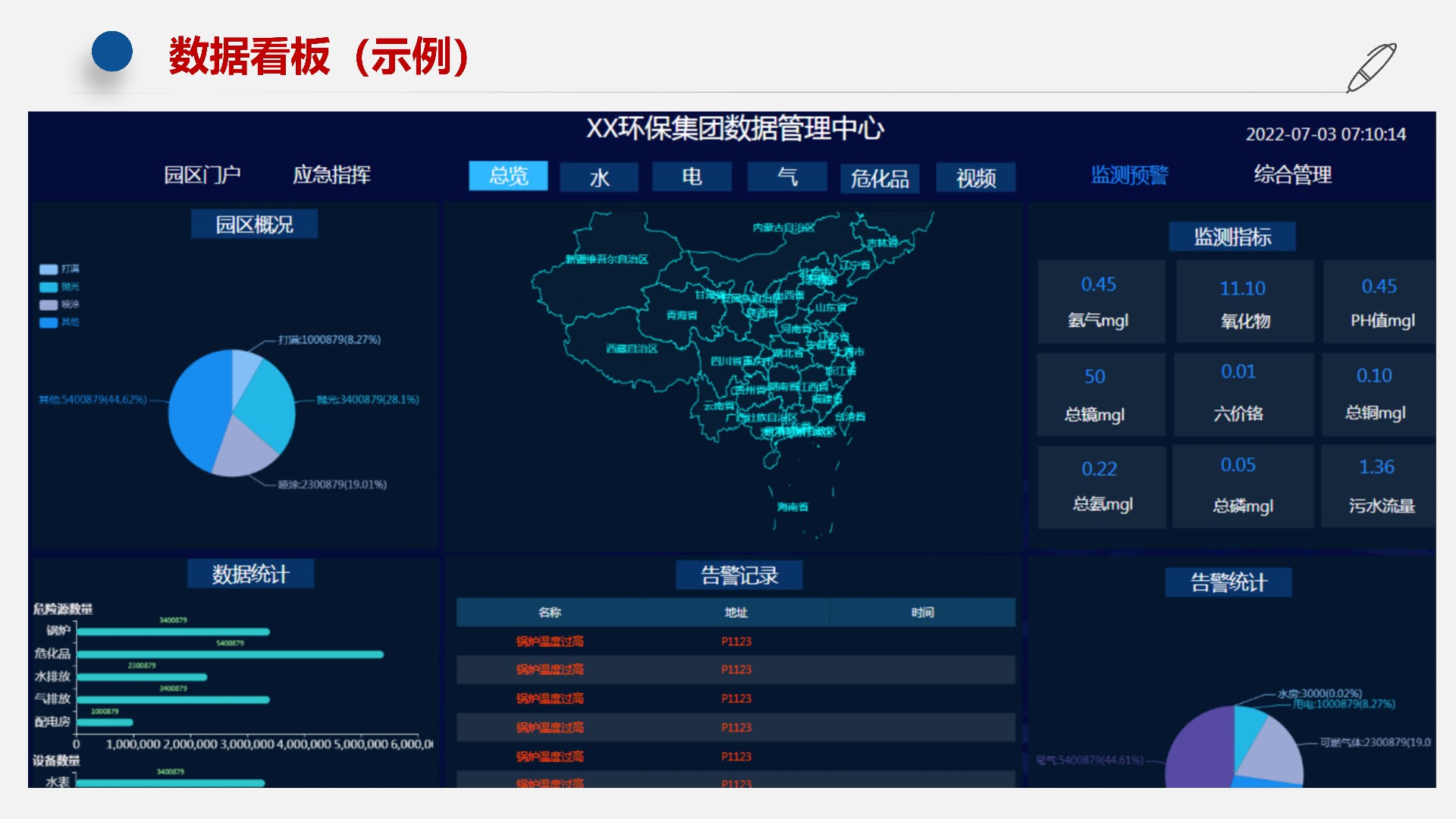The width and height of the screenshot is (1456, 819).
Task: Click the 综合管理 navigation link
Action: 1292,175
